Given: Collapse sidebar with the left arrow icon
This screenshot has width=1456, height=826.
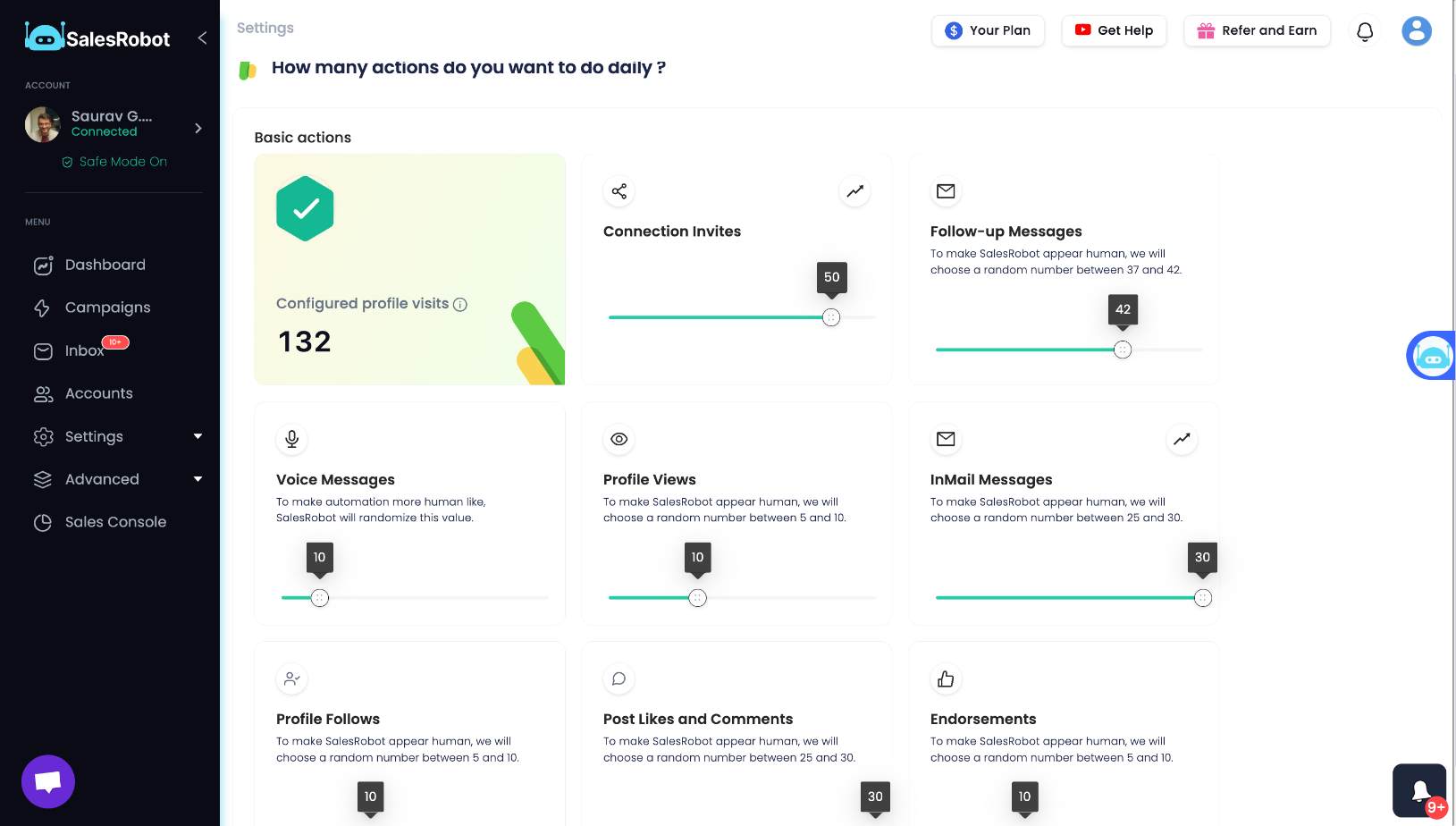Looking at the screenshot, I should tap(202, 38).
